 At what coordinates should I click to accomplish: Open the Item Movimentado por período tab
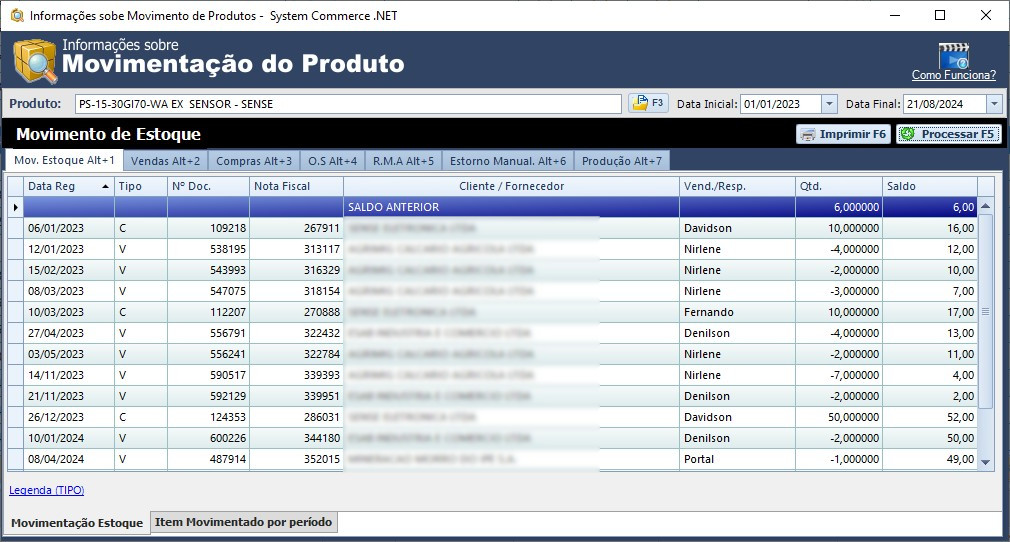(244, 522)
